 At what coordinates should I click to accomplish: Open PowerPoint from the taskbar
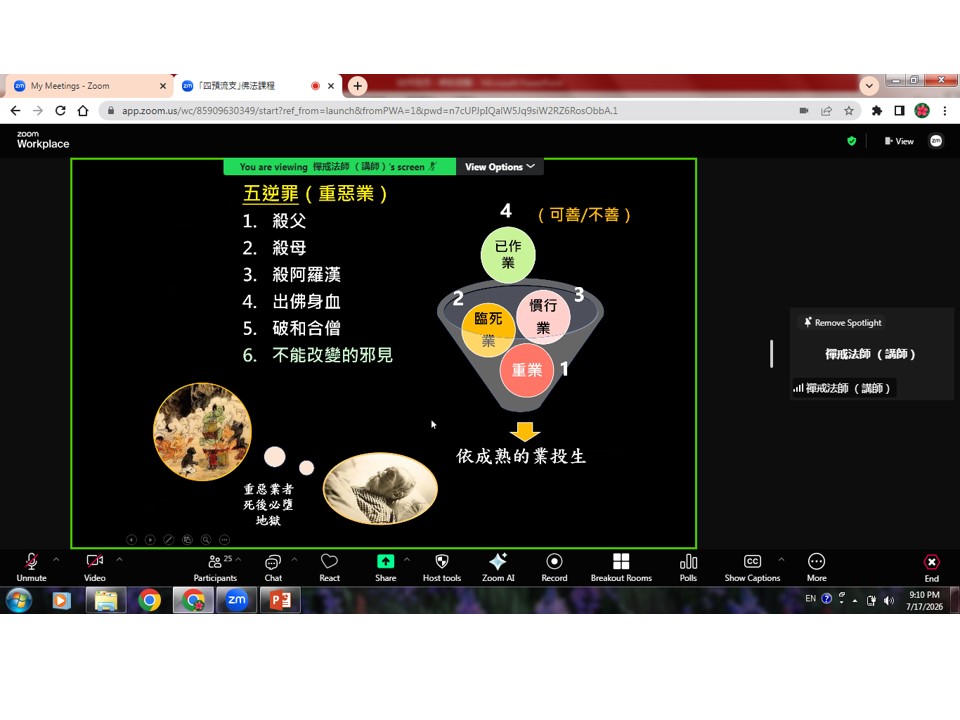point(280,600)
